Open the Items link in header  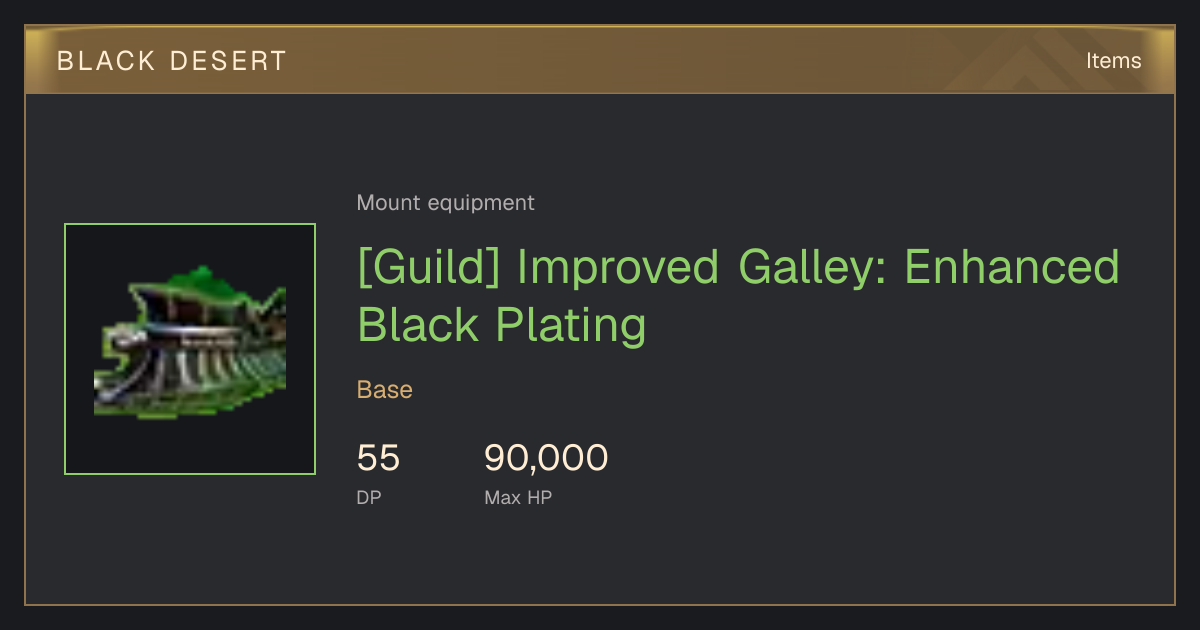tap(1113, 61)
